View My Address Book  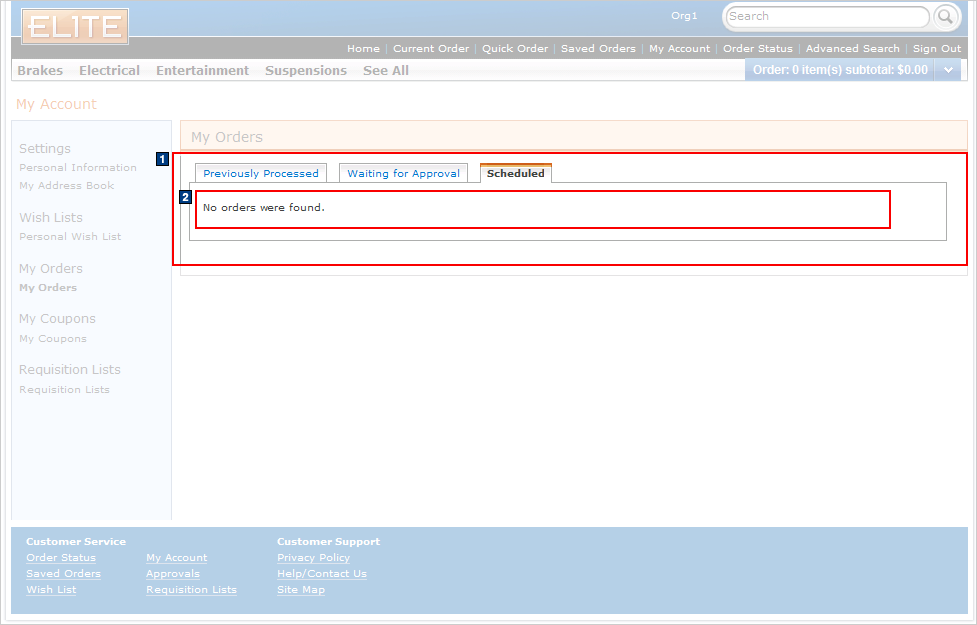pyautogui.click(x=66, y=186)
